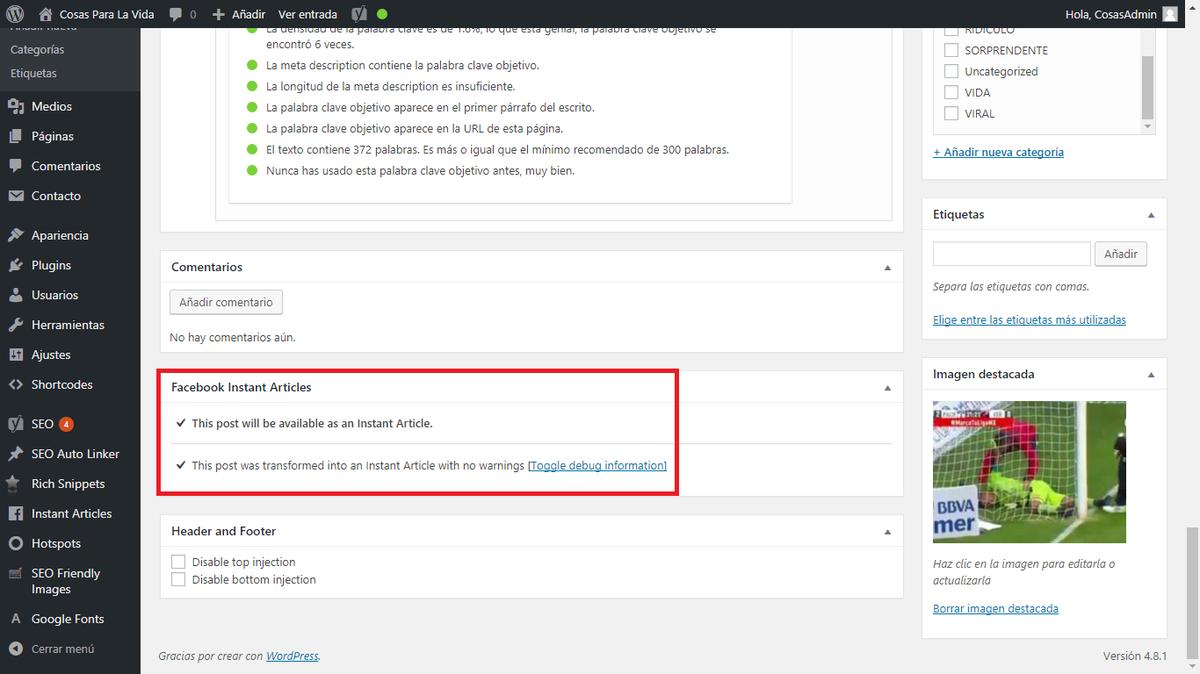The width and height of the screenshot is (1200, 674).
Task: Click the Rich Snippets star icon
Action: (15, 484)
